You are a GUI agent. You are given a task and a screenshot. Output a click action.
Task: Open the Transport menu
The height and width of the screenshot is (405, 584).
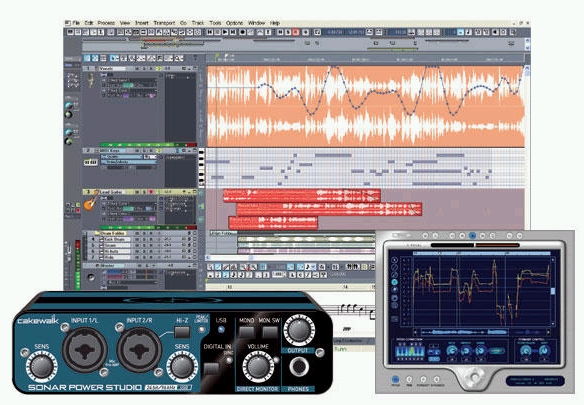164,23
